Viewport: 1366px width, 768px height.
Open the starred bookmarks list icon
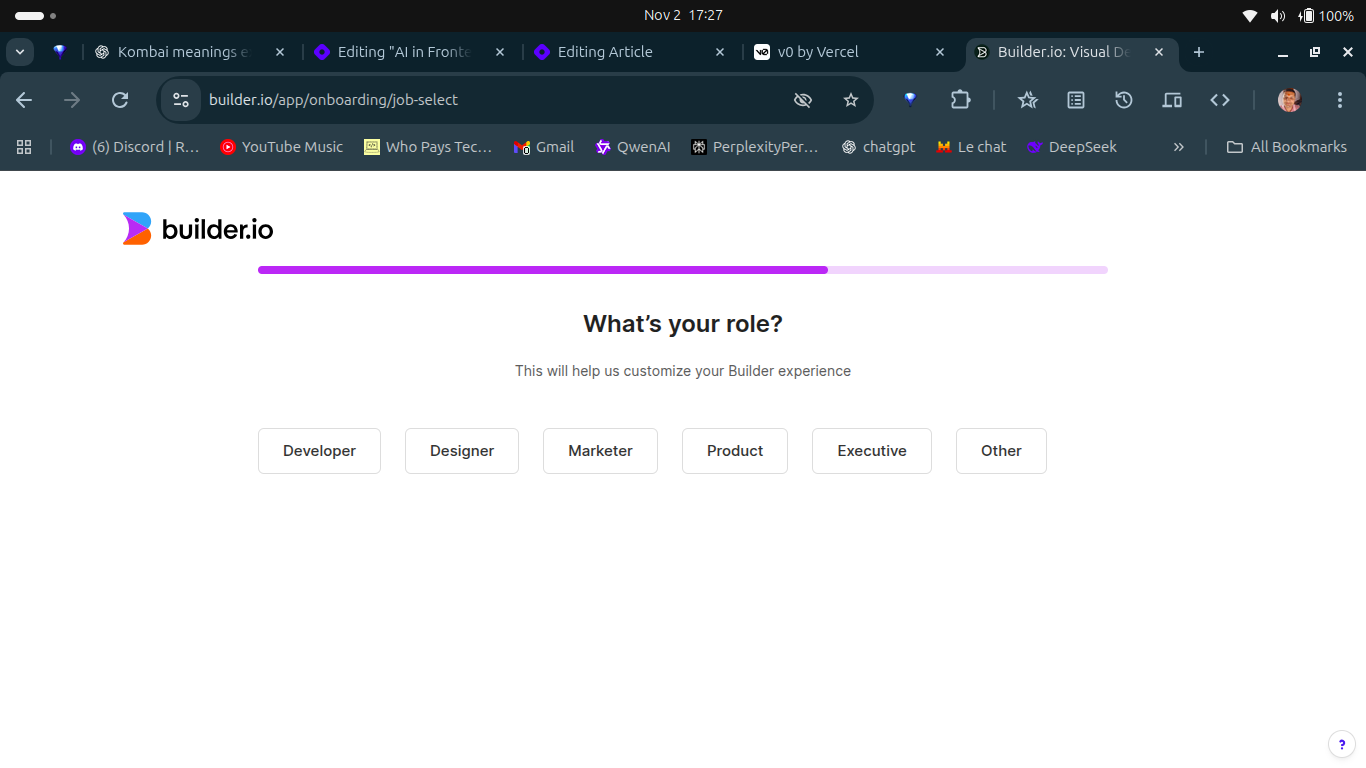pos(1028,100)
